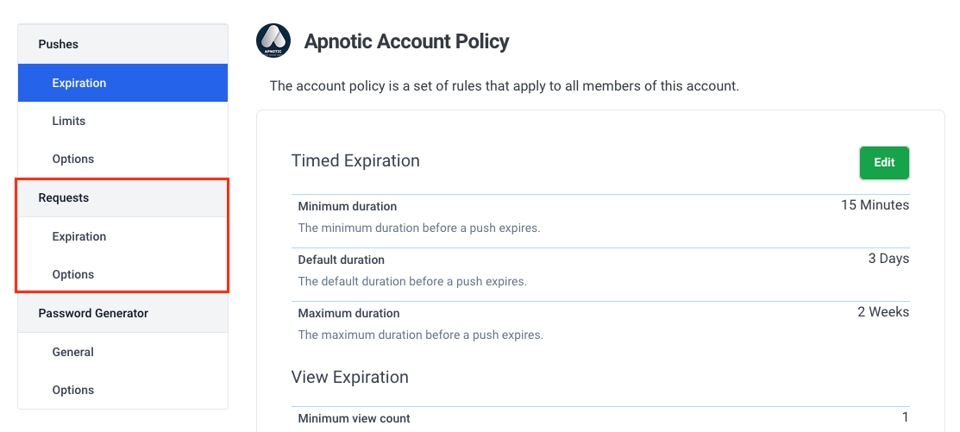The height and width of the screenshot is (432, 960).
Task: Open General under Password Generator
Action: (x=73, y=352)
